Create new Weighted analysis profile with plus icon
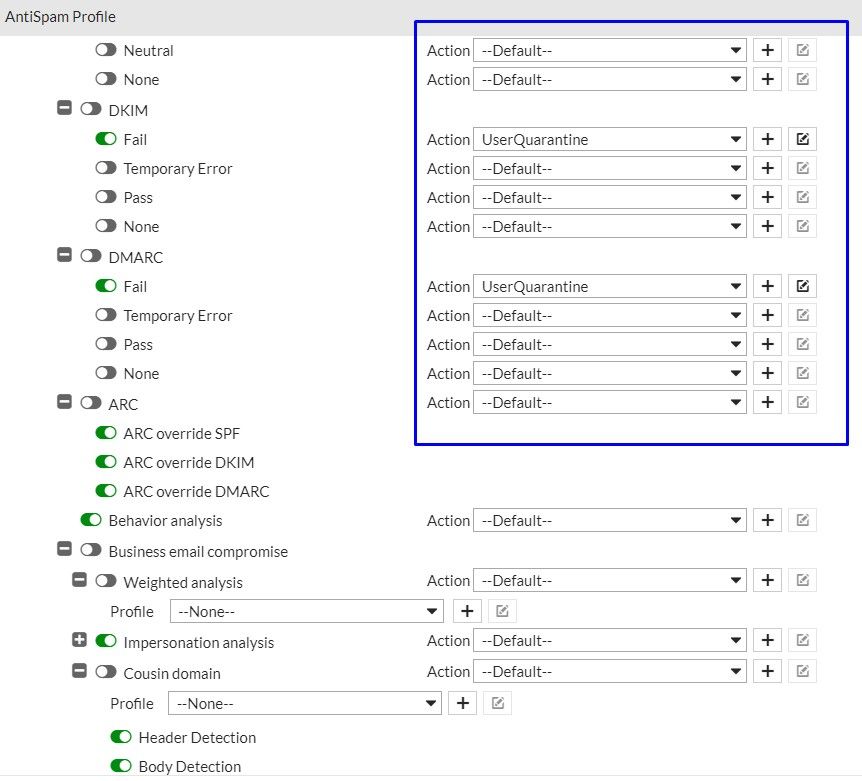This screenshot has height=781, width=862. coord(468,611)
